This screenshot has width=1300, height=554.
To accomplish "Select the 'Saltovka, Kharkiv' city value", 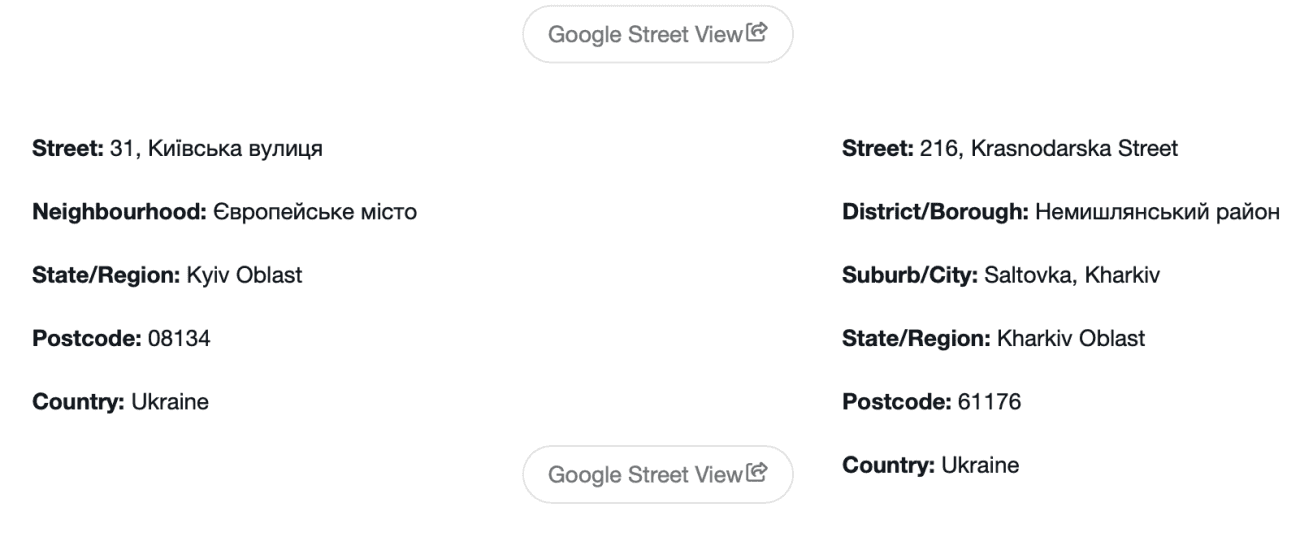I will click(x=1057, y=276).
